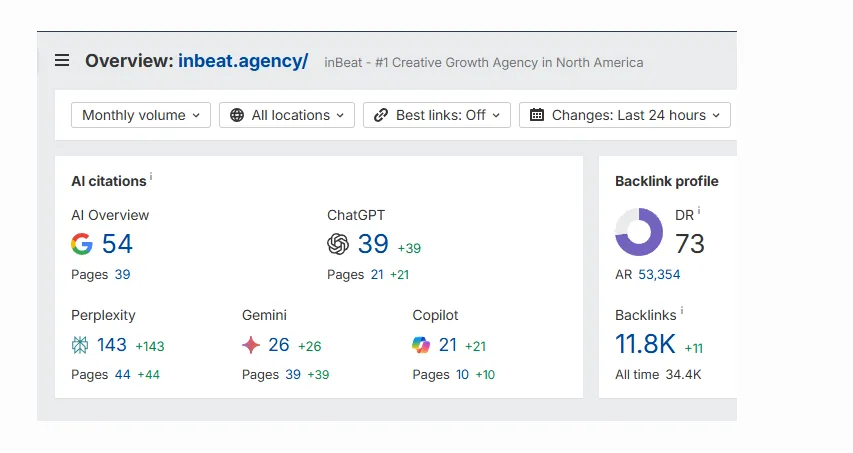This screenshot has height=453, width=853.
Task: Click AI Overview Pages value 39
Action: (122, 275)
